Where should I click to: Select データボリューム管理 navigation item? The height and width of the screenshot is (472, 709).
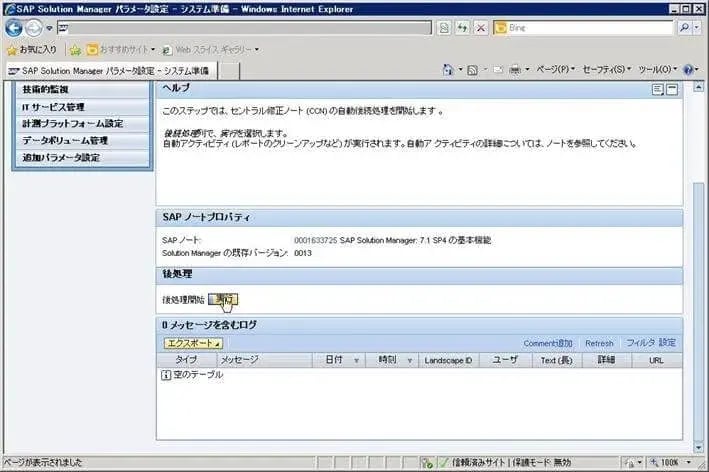click(x=82, y=141)
